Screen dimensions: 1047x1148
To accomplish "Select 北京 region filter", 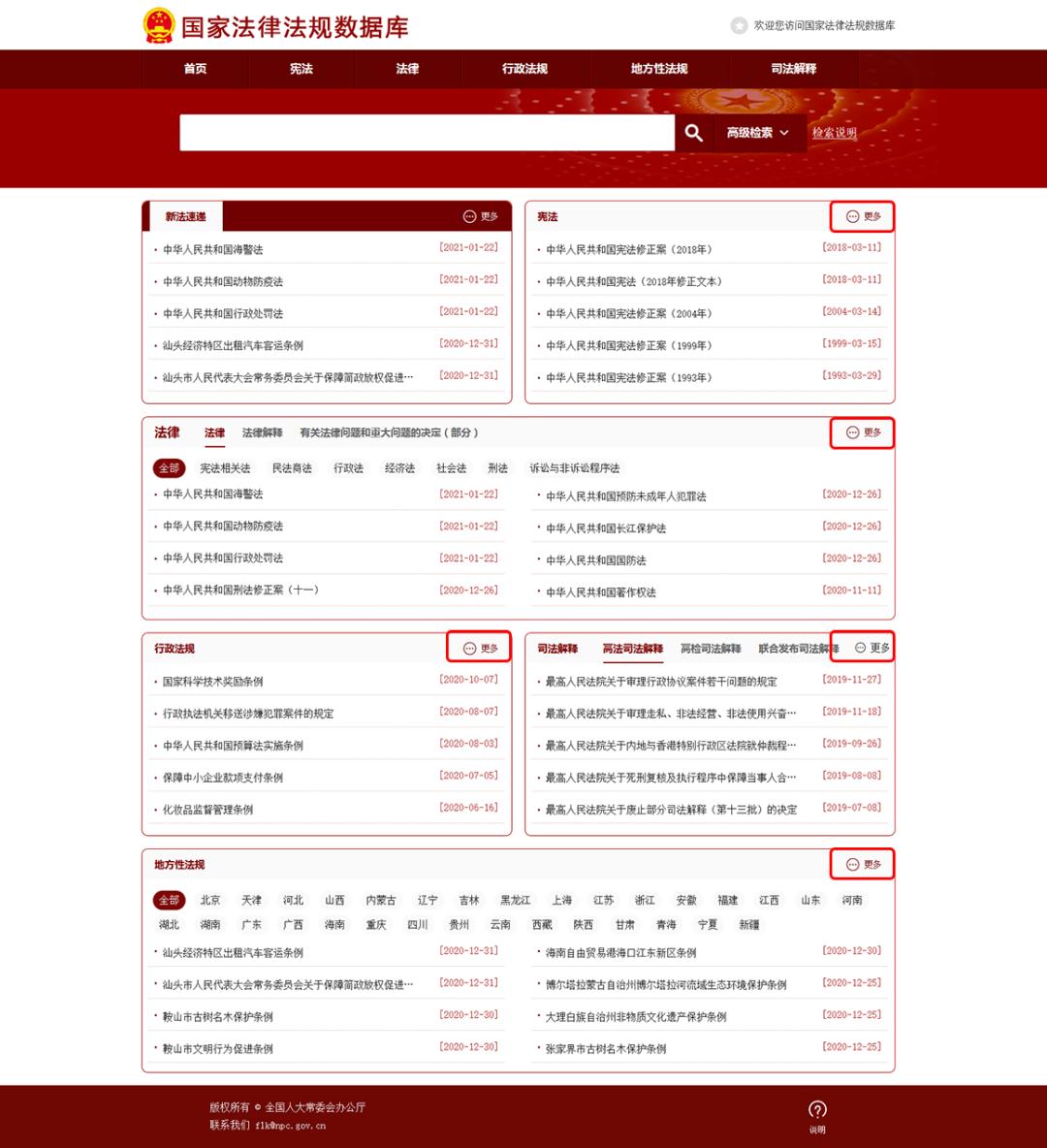I will pos(210,900).
